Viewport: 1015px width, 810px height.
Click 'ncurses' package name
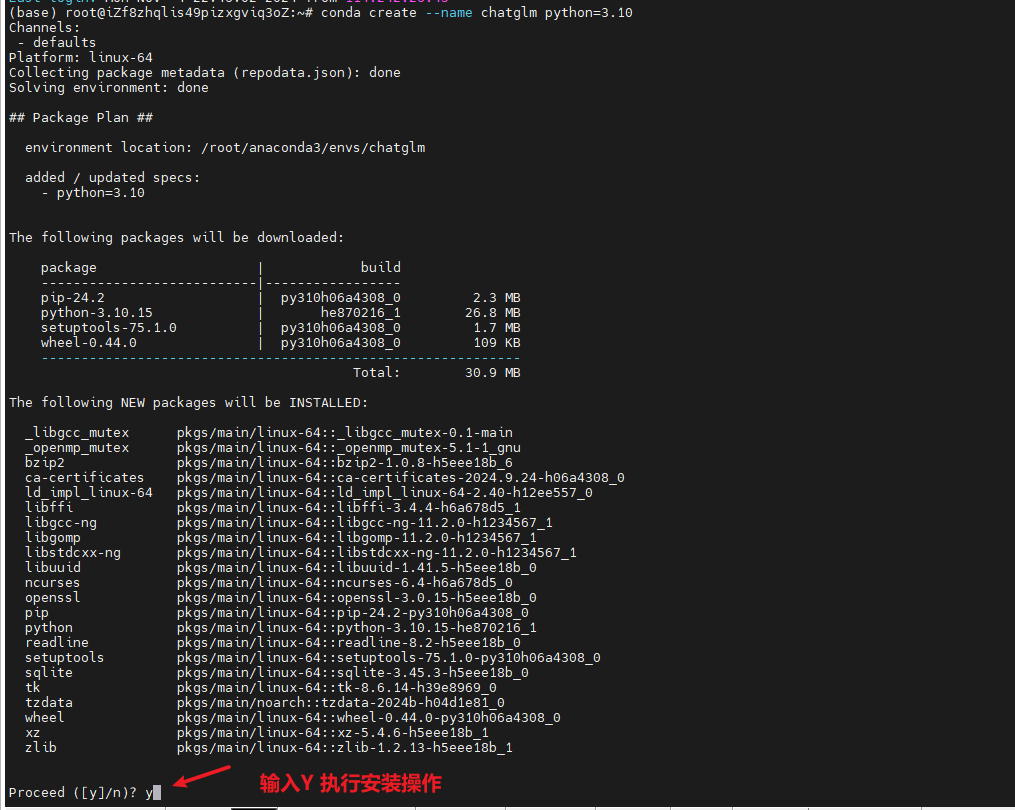52,583
